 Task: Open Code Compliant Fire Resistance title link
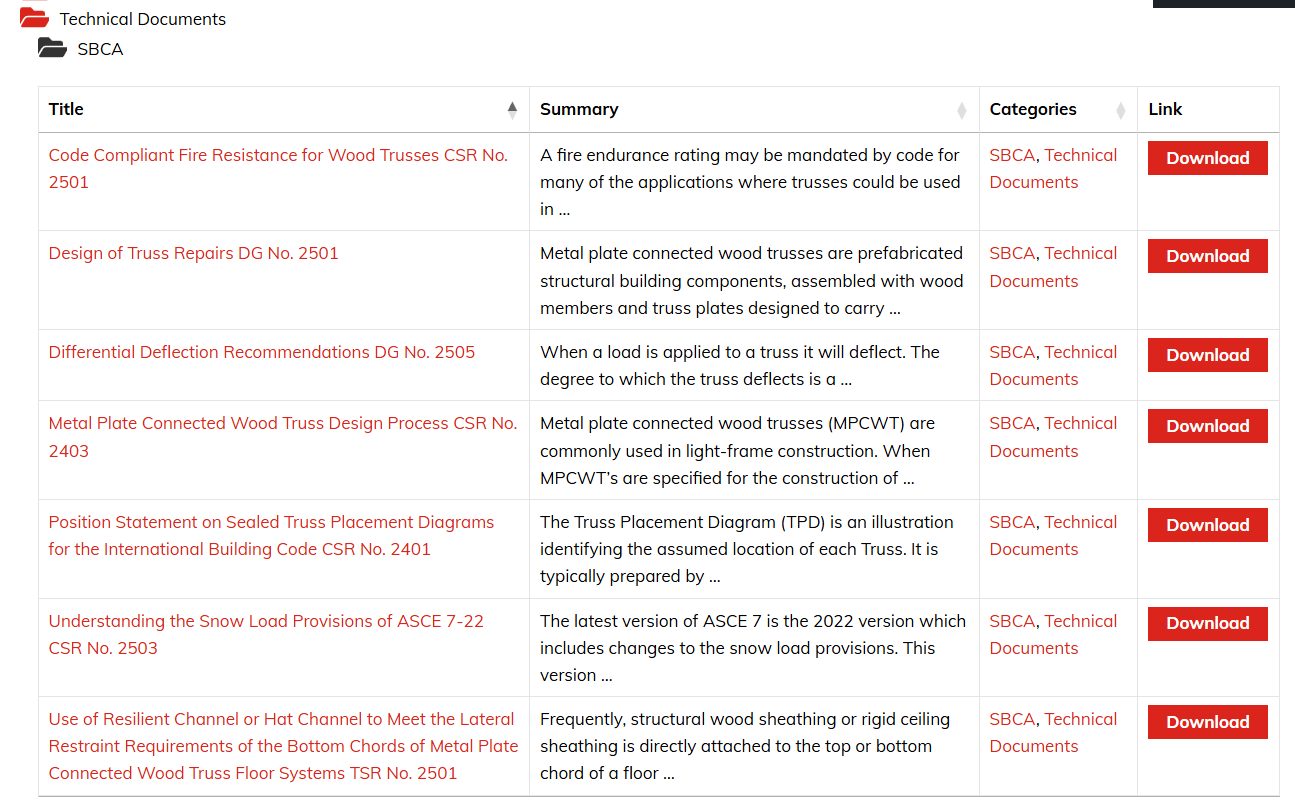[277, 155]
